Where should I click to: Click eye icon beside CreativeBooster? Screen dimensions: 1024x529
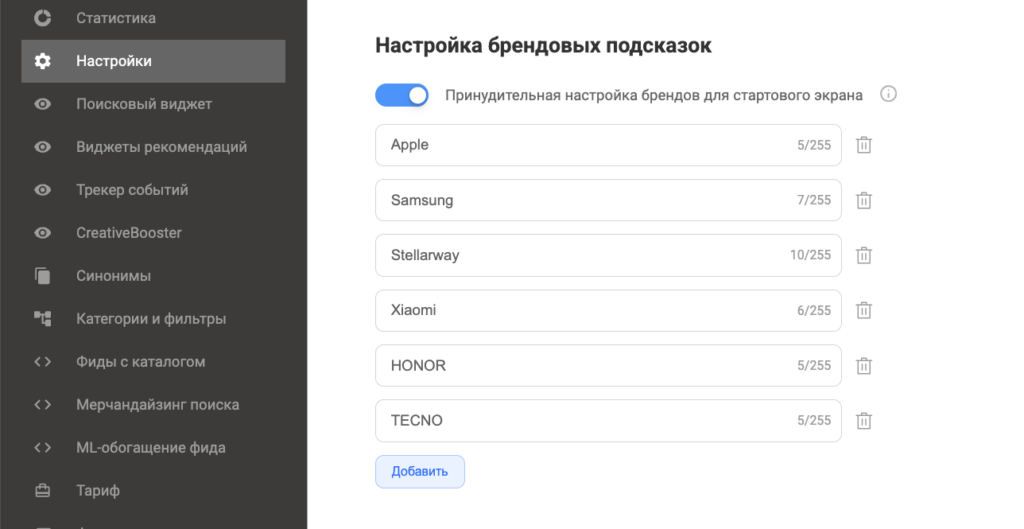(x=42, y=232)
